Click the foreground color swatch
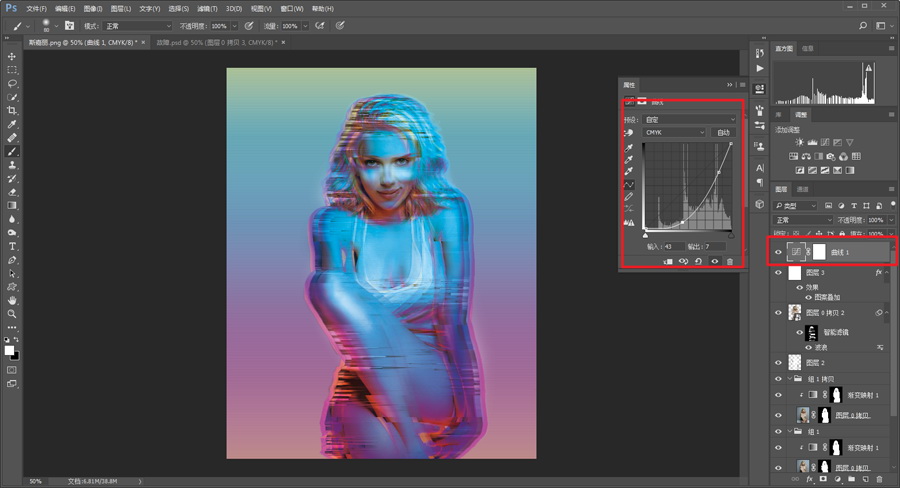The width and height of the screenshot is (900, 488). coord(9,351)
